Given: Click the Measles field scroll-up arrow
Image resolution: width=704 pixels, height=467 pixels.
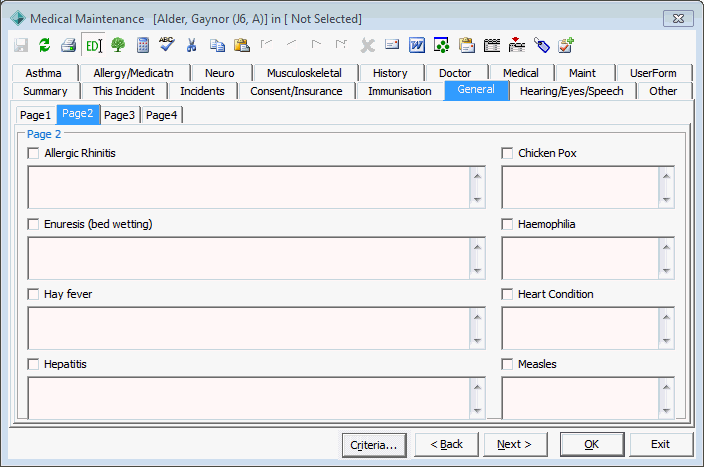Looking at the screenshot, I should 666,387.
